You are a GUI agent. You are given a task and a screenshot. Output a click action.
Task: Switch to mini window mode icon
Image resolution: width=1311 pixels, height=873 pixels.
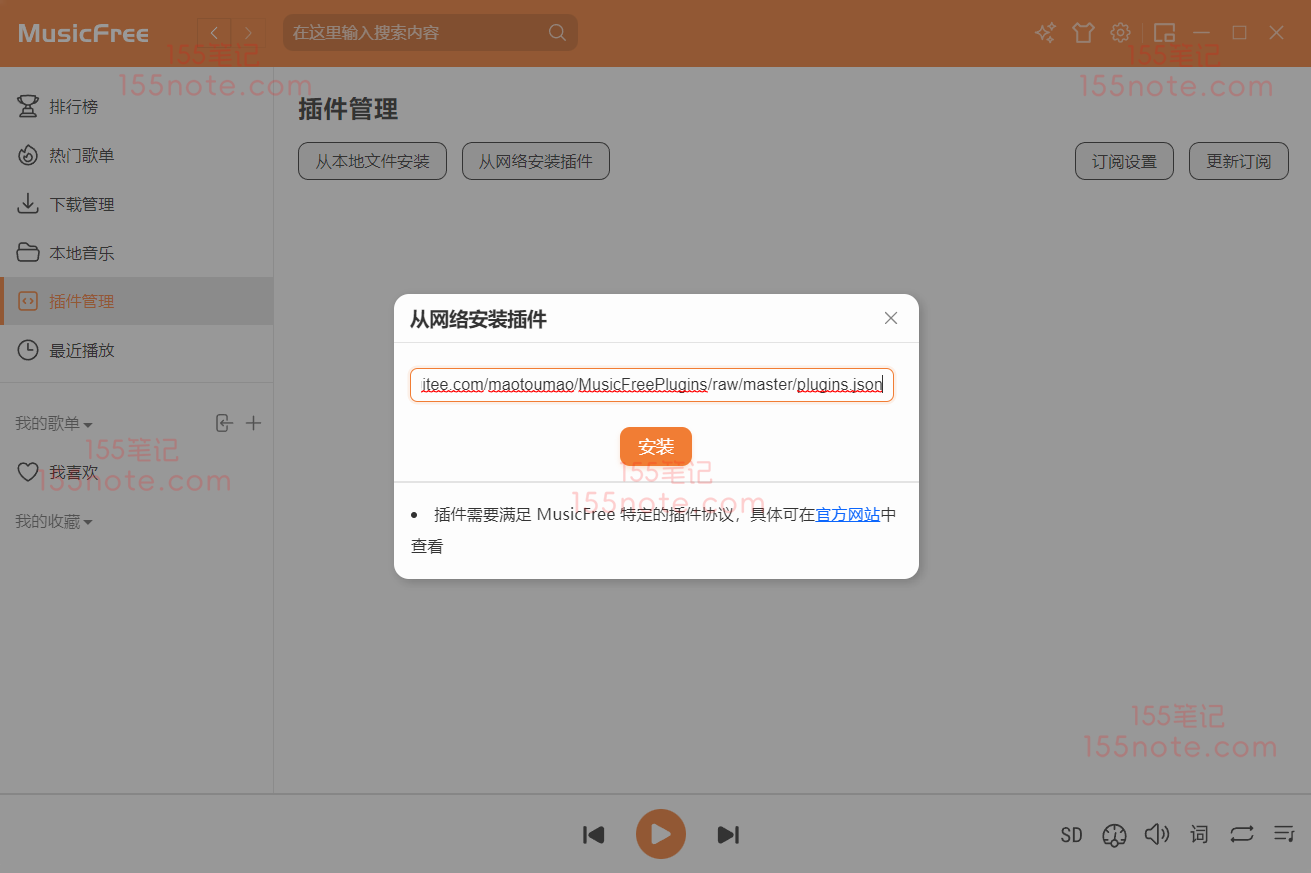[1164, 33]
